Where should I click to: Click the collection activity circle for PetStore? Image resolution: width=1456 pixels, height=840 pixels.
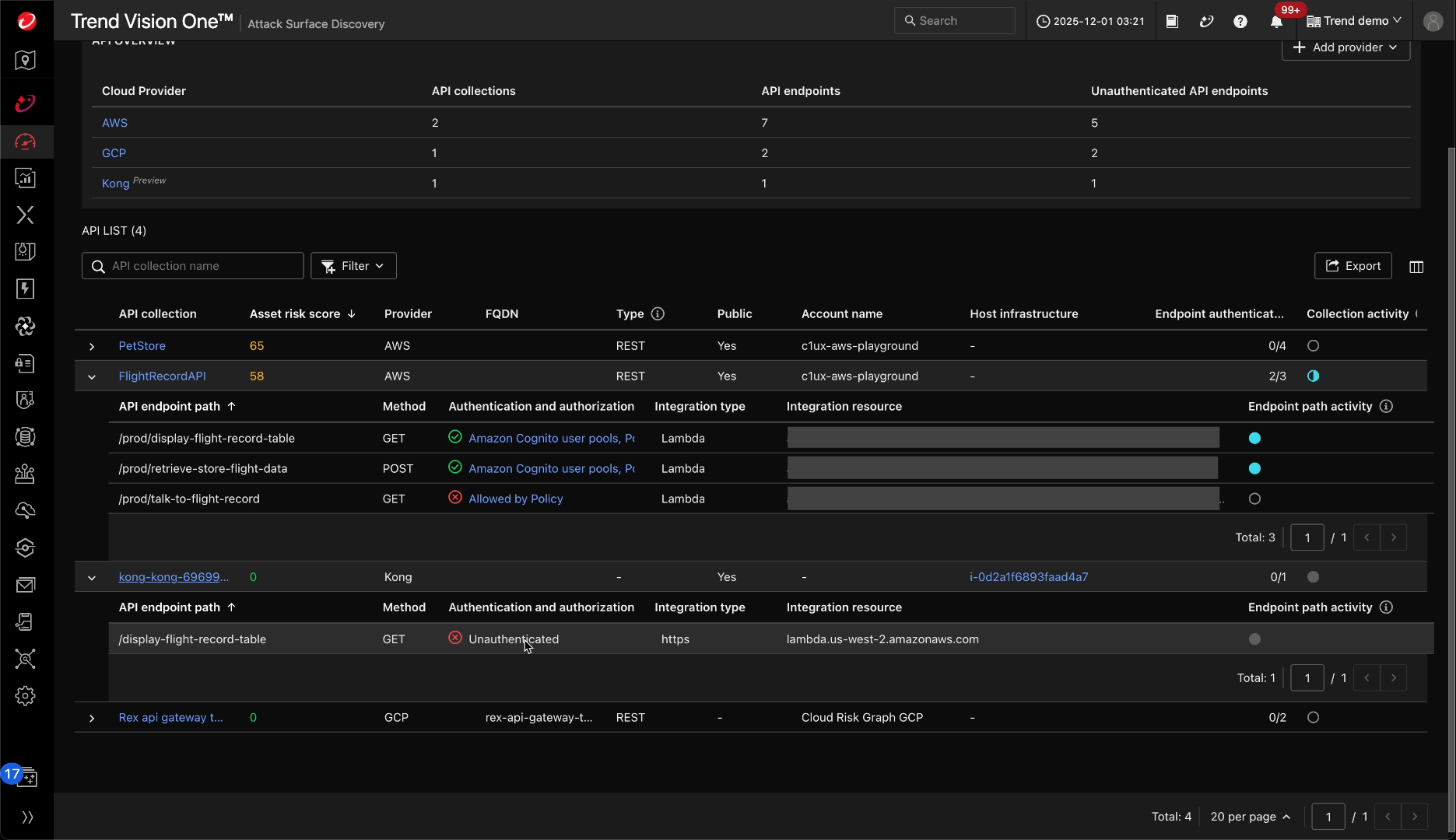click(x=1313, y=345)
